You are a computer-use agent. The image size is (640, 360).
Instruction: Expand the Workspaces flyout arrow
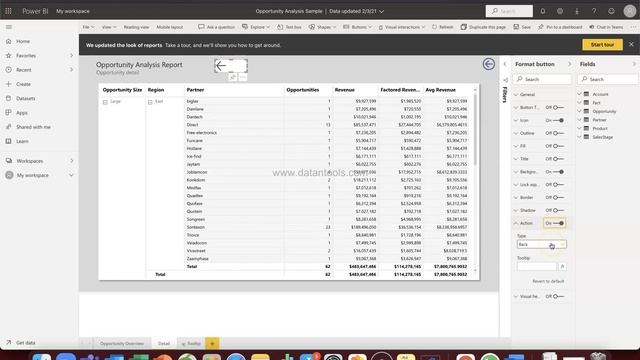tap(71, 161)
